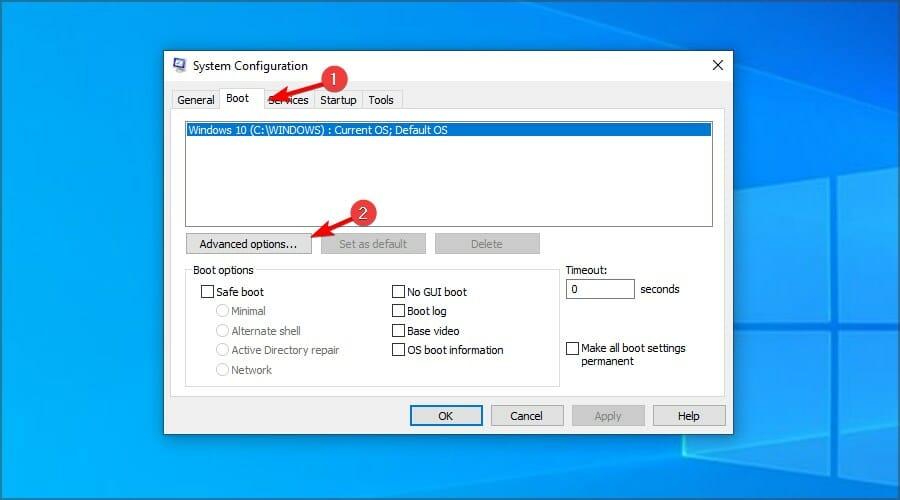Select the Boot tab
Viewport: 900px width, 500px height.
point(238,98)
